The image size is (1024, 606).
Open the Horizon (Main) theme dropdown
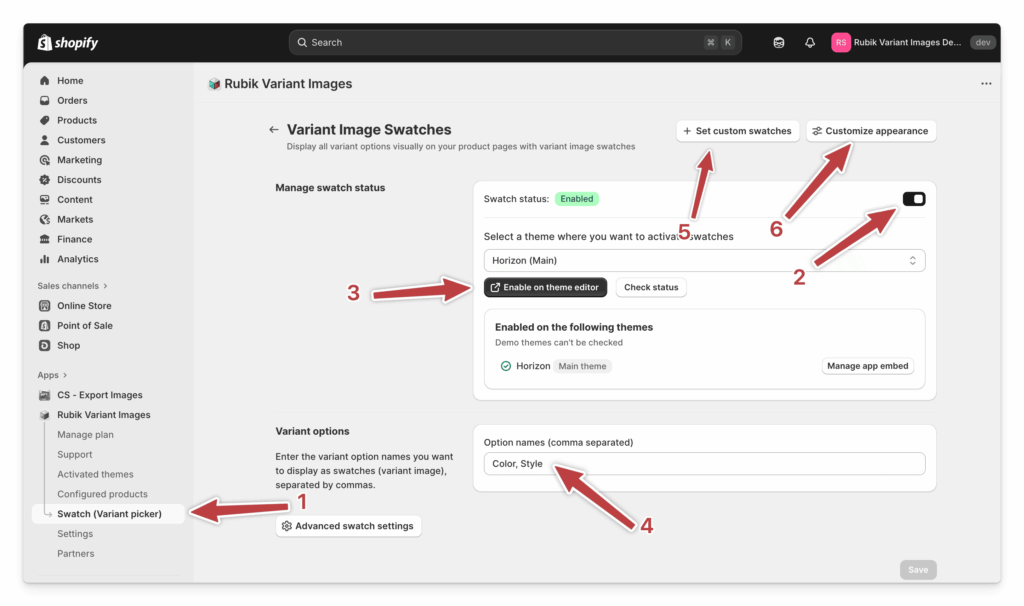pos(704,261)
